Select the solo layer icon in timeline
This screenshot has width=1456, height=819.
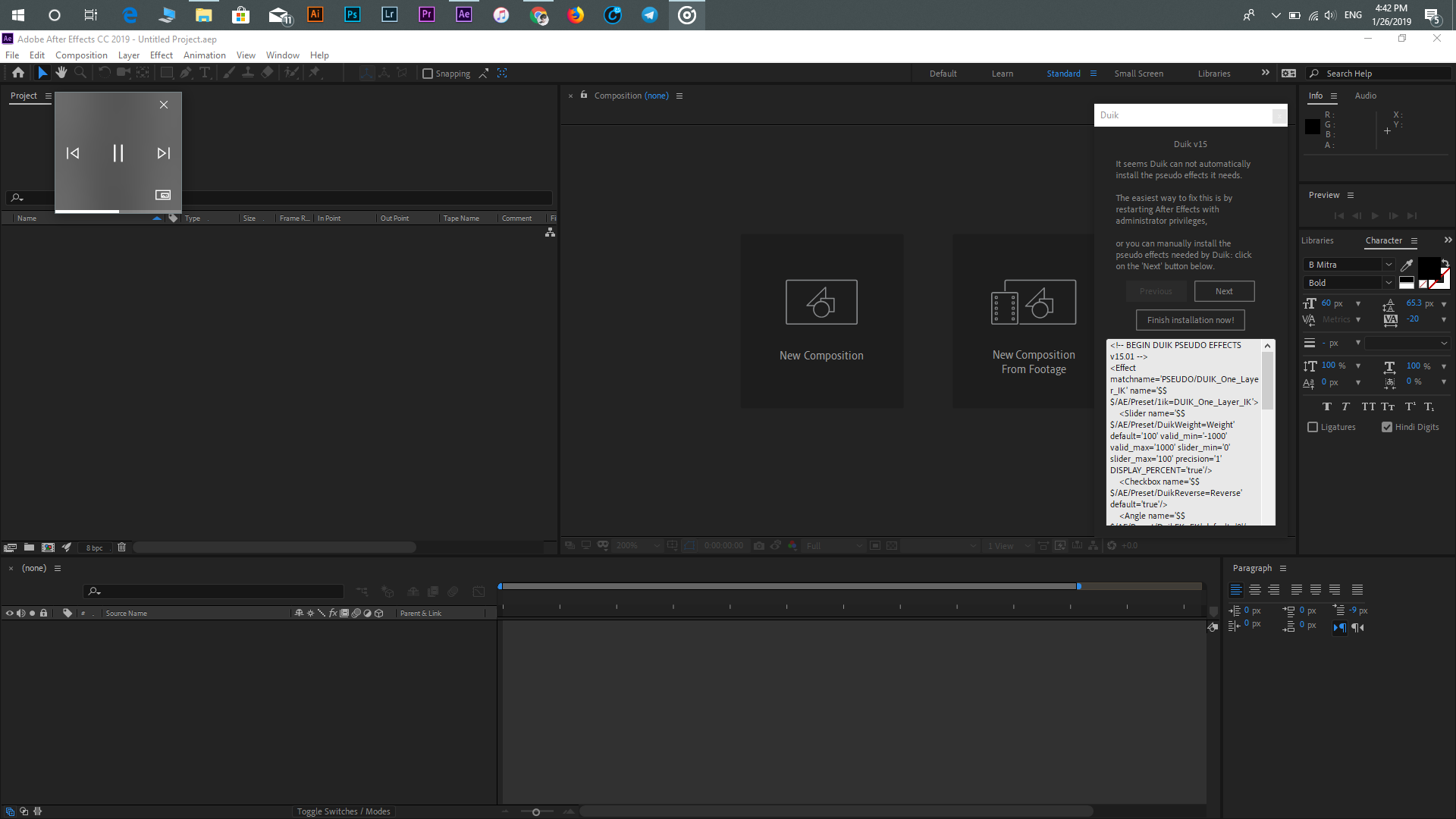point(31,613)
